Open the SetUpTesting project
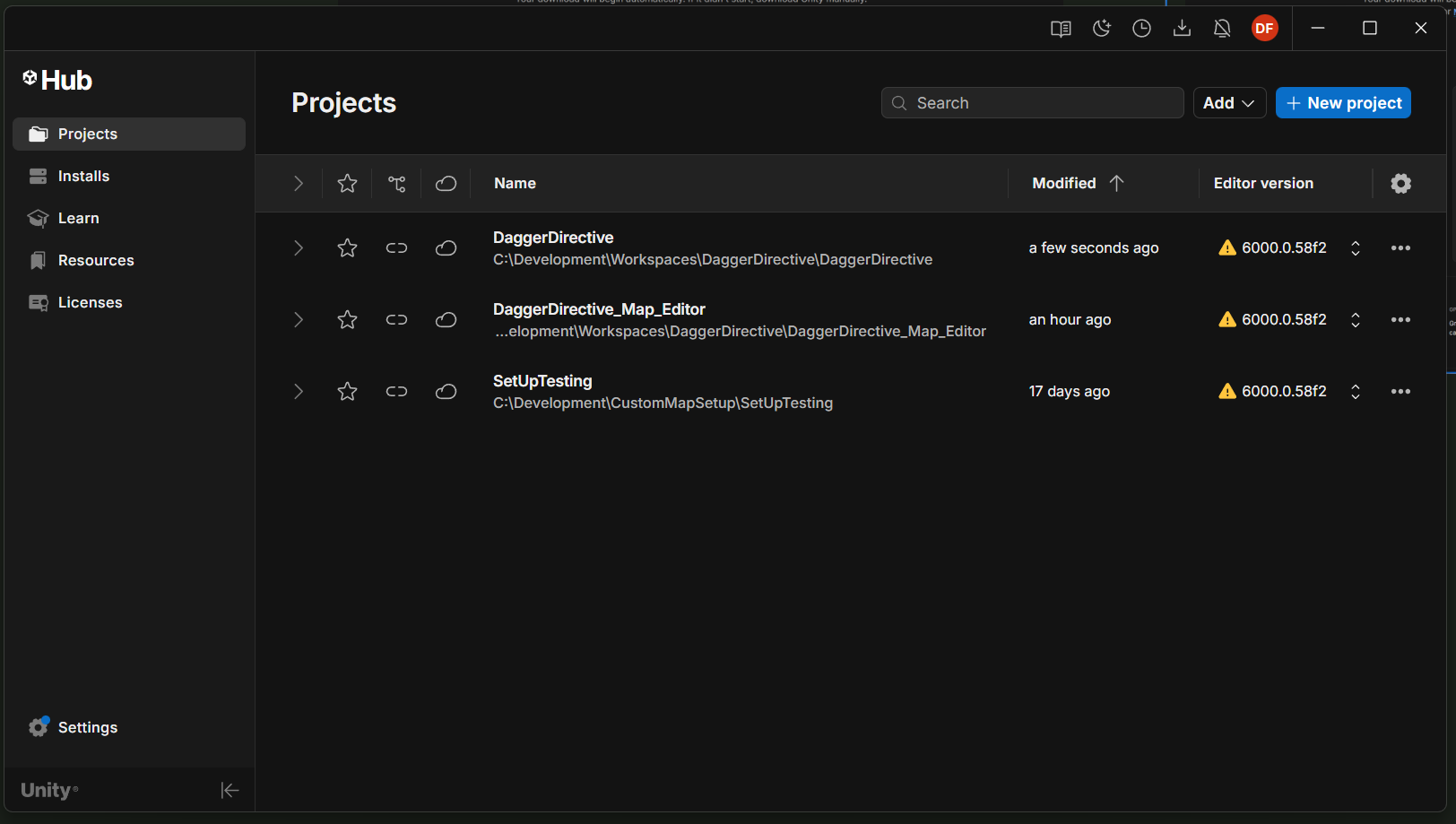Image resolution: width=1456 pixels, height=824 pixels. [542, 381]
